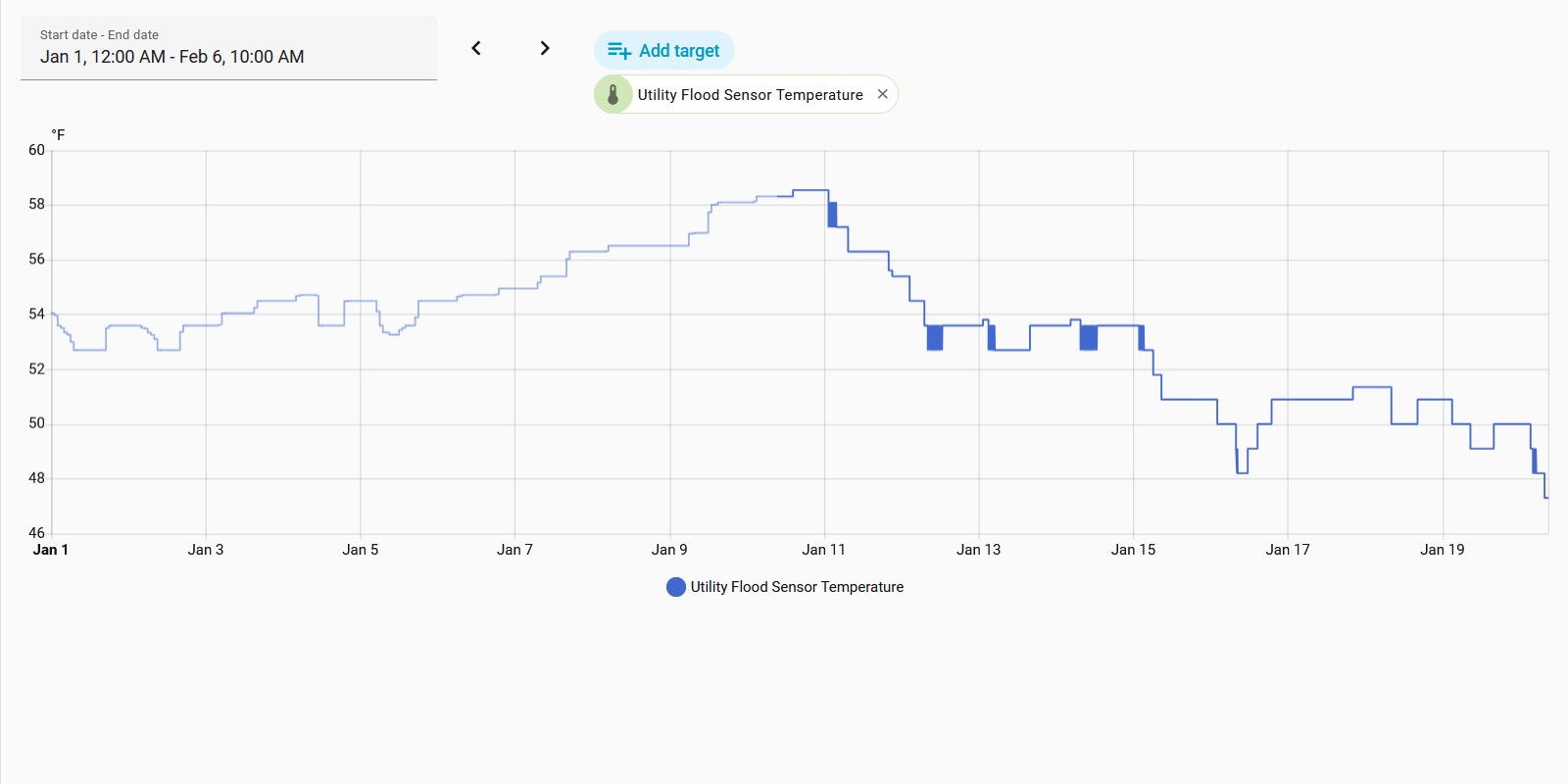Click the thermometer icon on the sensor chip
This screenshot has width=1568, height=784.
(613, 95)
